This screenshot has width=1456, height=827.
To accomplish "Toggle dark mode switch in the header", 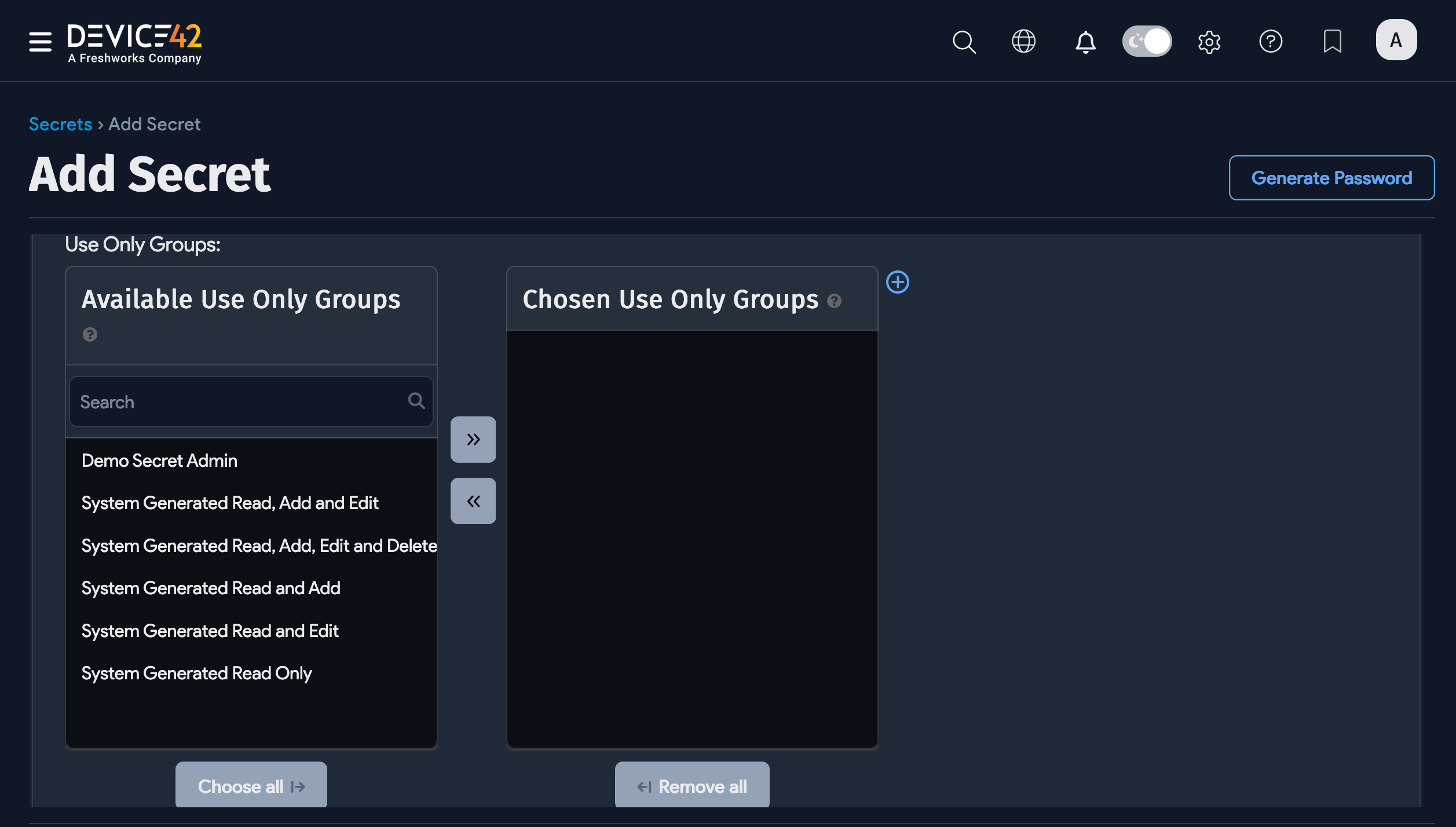I will [1147, 41].
